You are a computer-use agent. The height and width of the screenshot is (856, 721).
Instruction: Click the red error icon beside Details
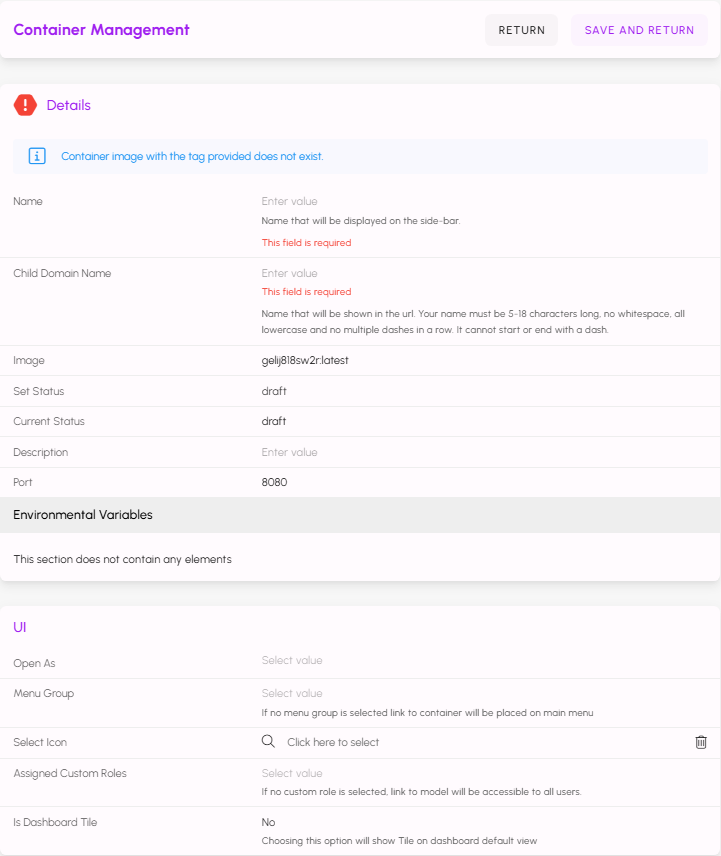(x=25, y=105)
